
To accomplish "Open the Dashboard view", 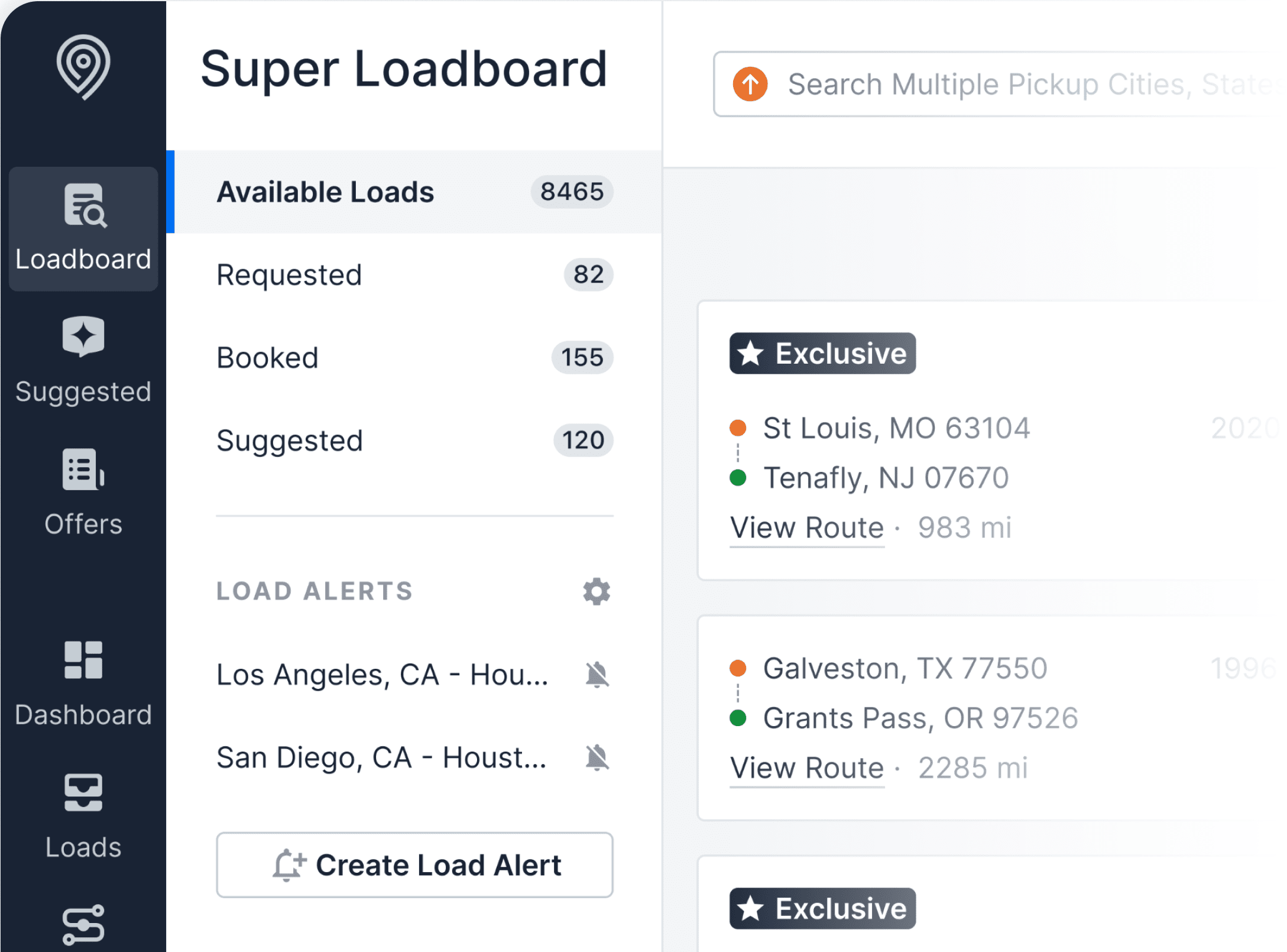I will (x=83, y=684).
